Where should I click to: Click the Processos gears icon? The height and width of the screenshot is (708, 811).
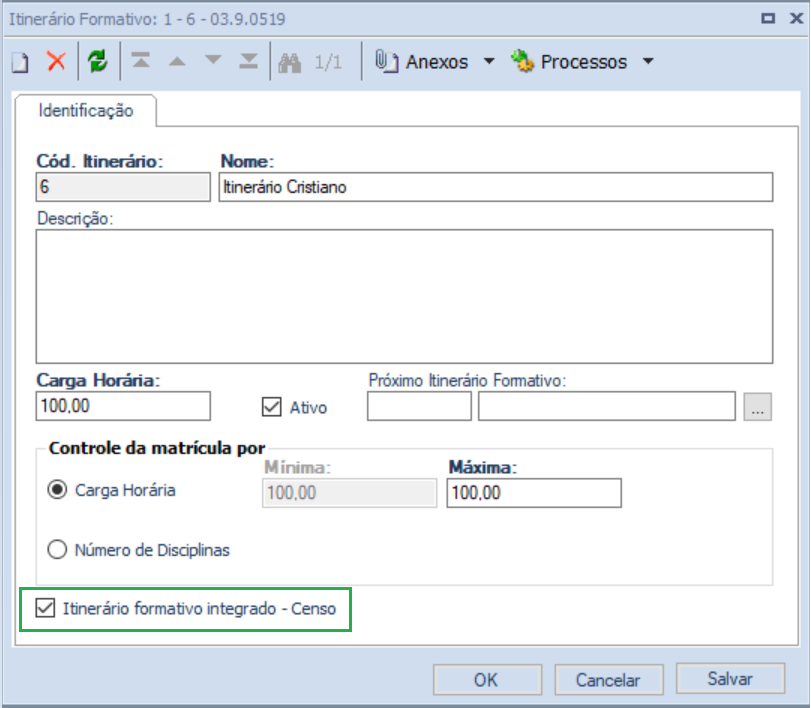pyautogui.click(x=522, y=61)
